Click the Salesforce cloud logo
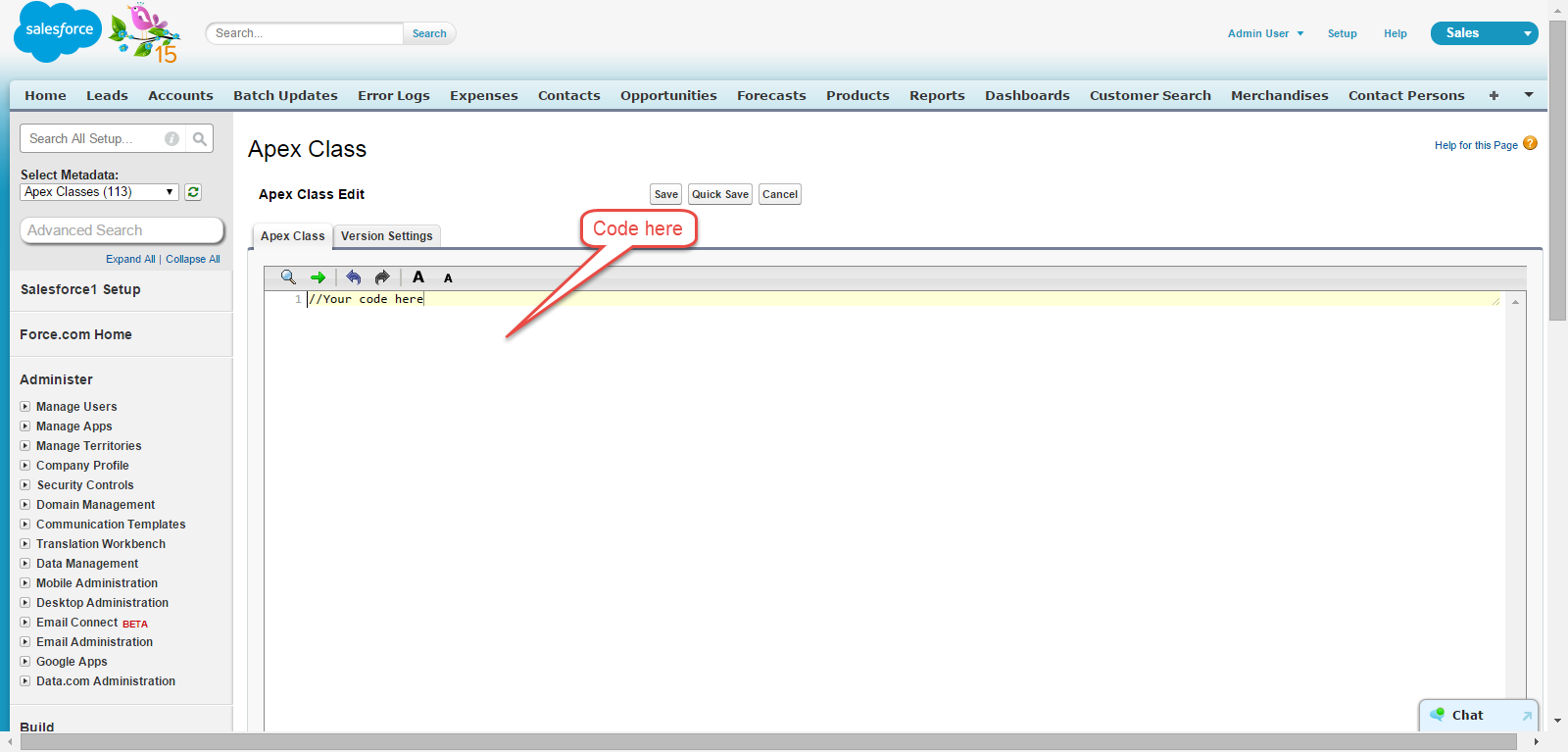Viewport: 1568px width, 752px height. click(x=58, y=31)
